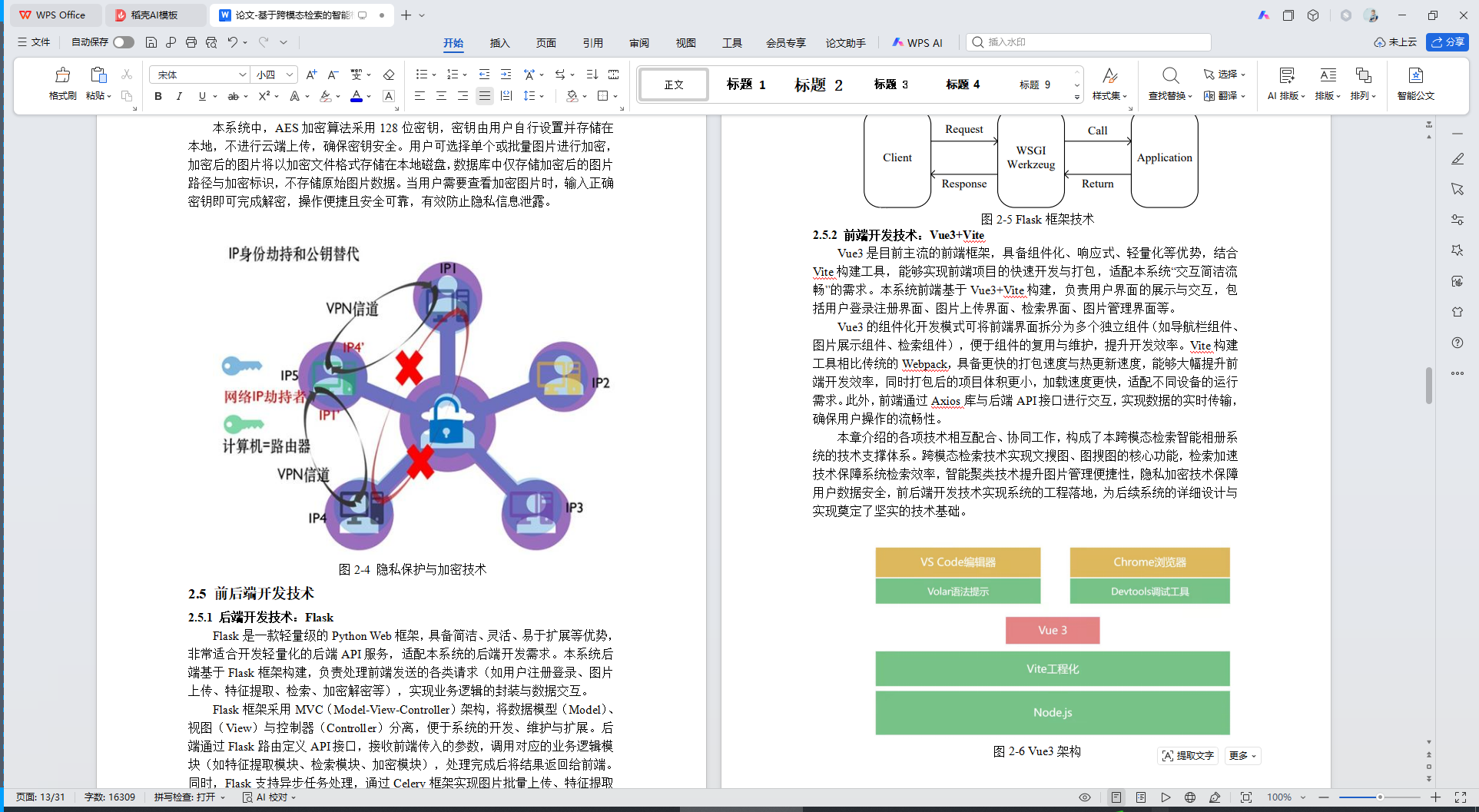The height and width of the screenshot is (812, 1479).
Task: Click the Redo arrow icon
Action: pyautogui.click(x=264, y=42)
